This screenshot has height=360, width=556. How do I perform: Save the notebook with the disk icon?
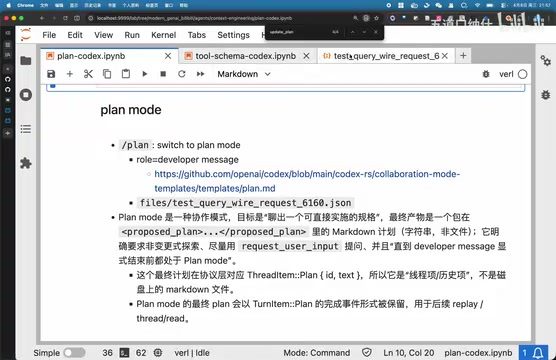(51, 74)
